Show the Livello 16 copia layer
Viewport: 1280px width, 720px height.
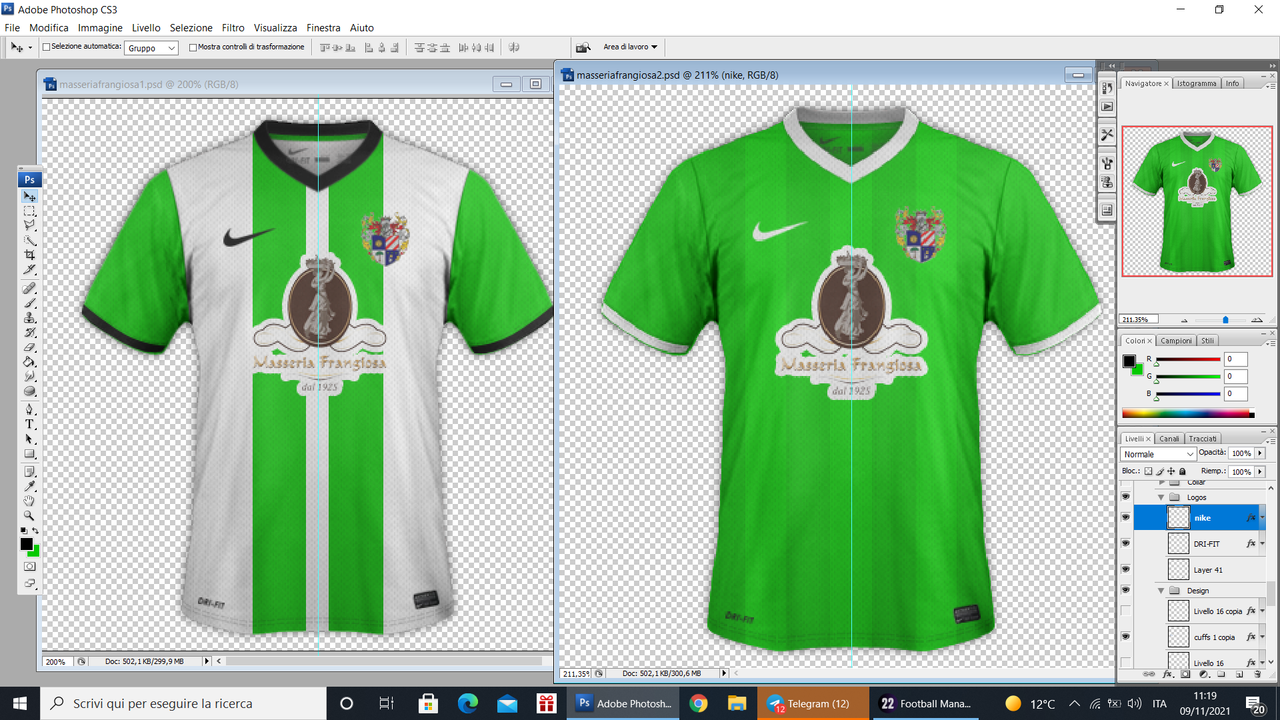click(x=1126, y=611)
